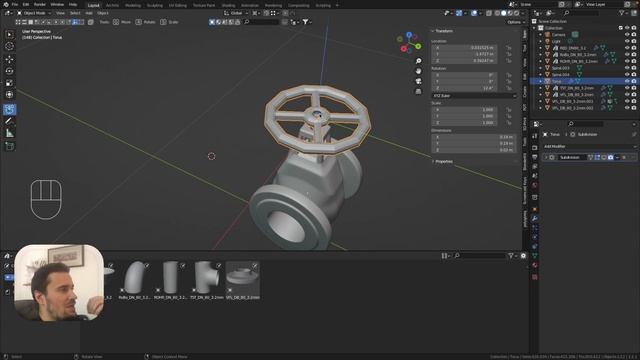
Task: Switch to the Modeling workspace tab
Action: (133, 5)
